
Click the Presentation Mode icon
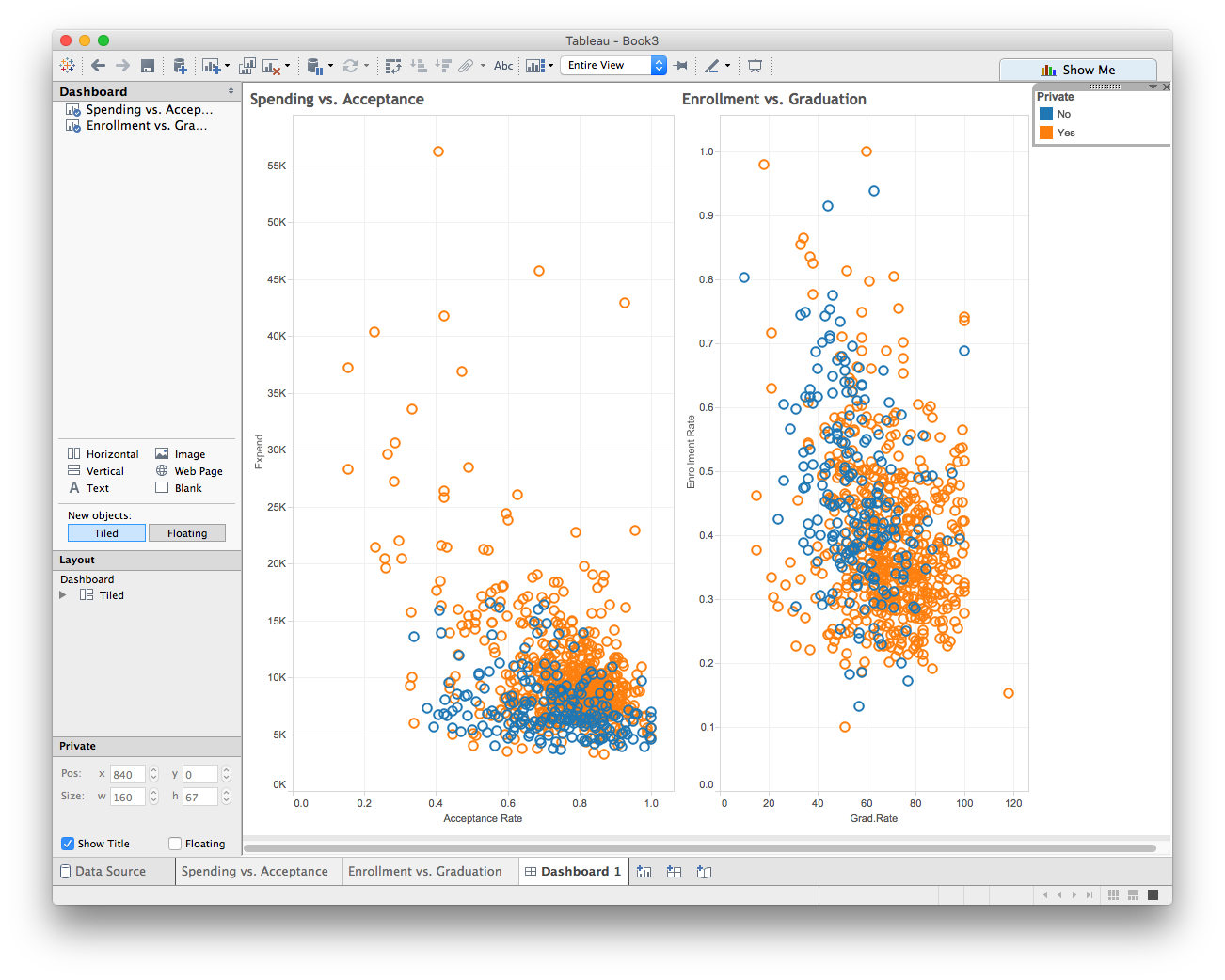tap(755, 66)
